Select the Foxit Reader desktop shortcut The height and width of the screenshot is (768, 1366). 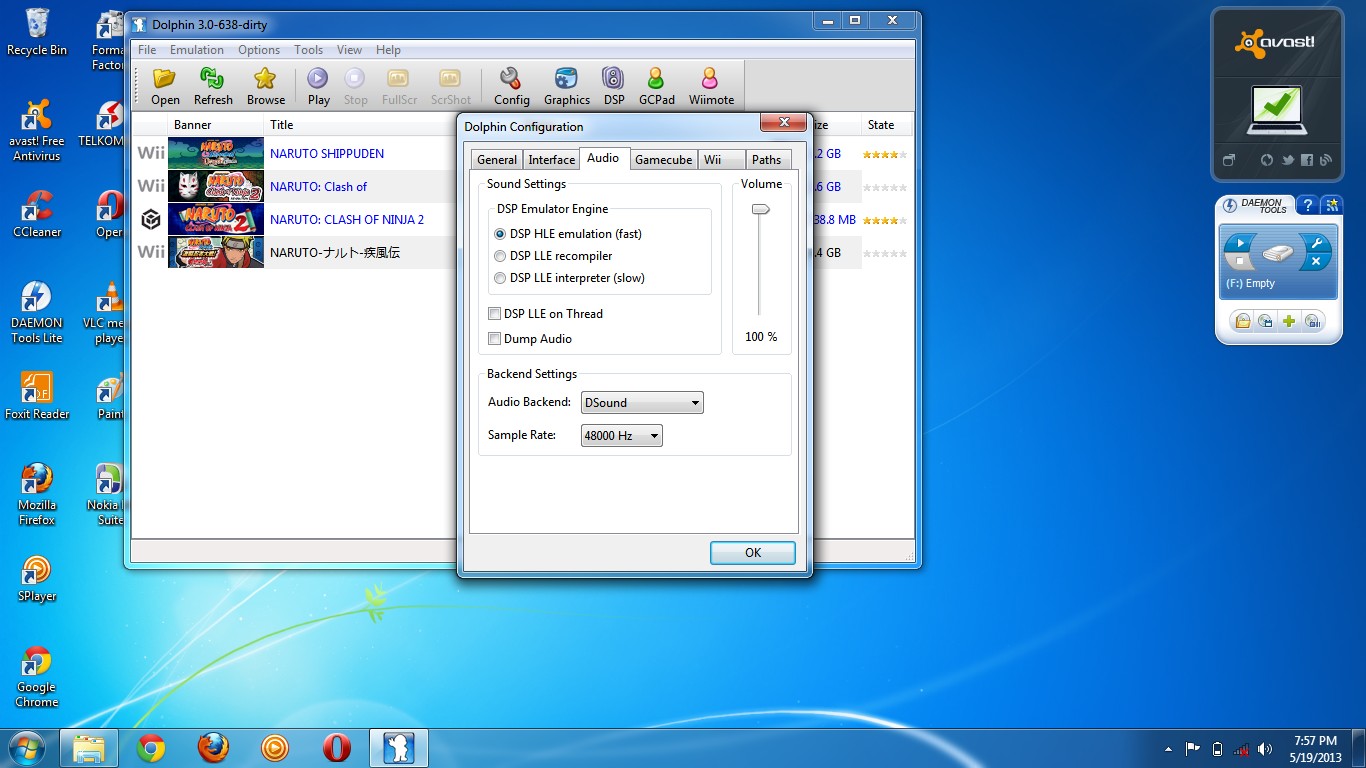pos(37,395)
